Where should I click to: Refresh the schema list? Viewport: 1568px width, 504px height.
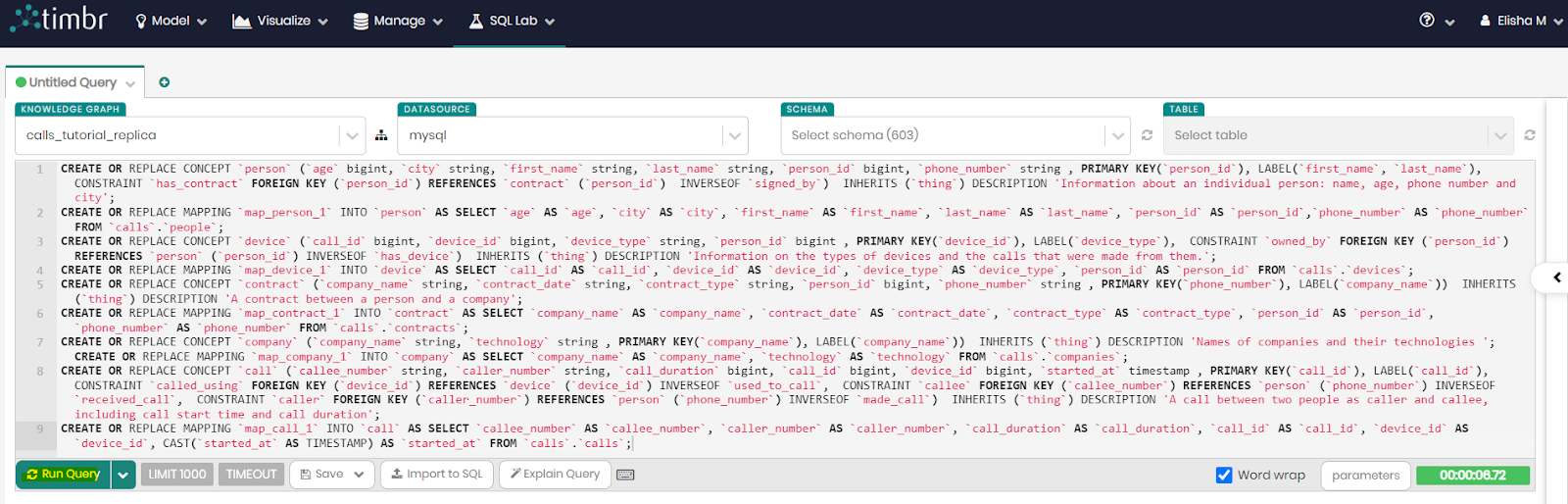click(x=1147, y=135)
